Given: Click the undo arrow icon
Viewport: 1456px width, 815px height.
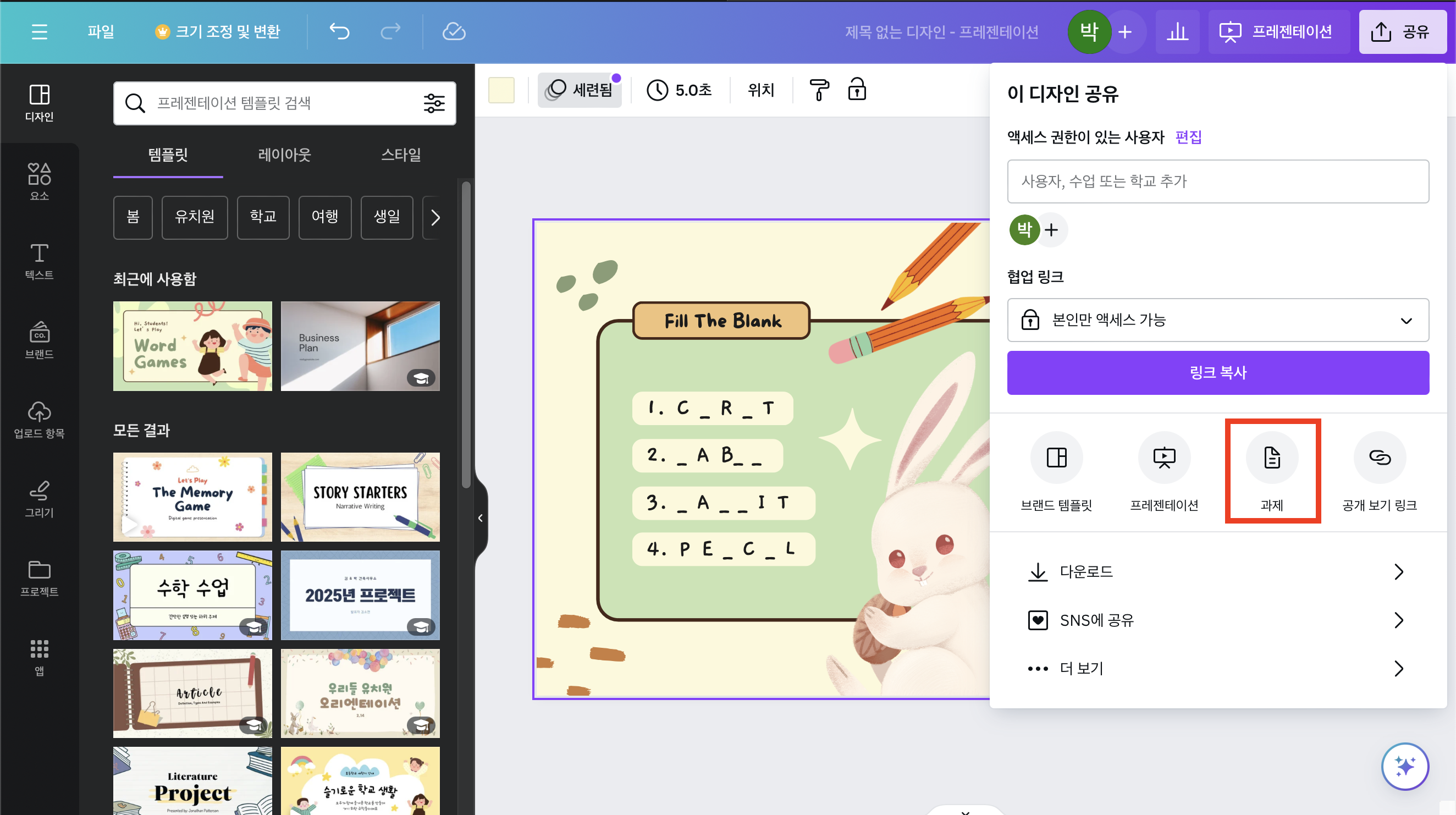Looking at the screenshot, I should (339, 32).
